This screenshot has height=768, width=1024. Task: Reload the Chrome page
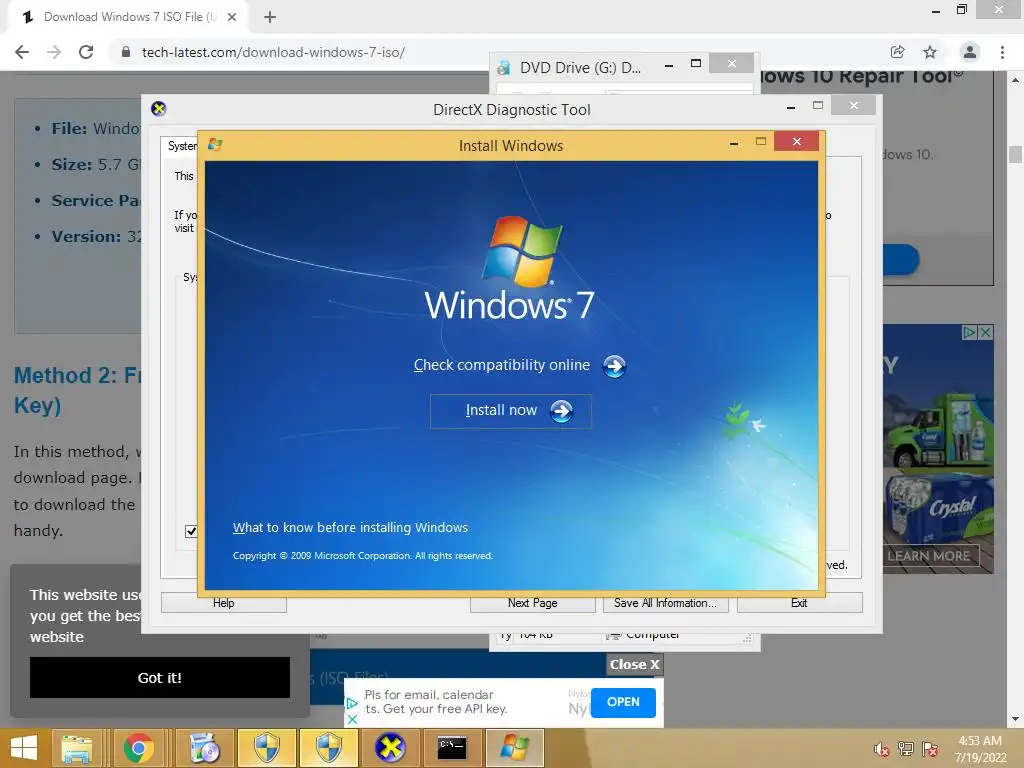(x=86, y=52)
